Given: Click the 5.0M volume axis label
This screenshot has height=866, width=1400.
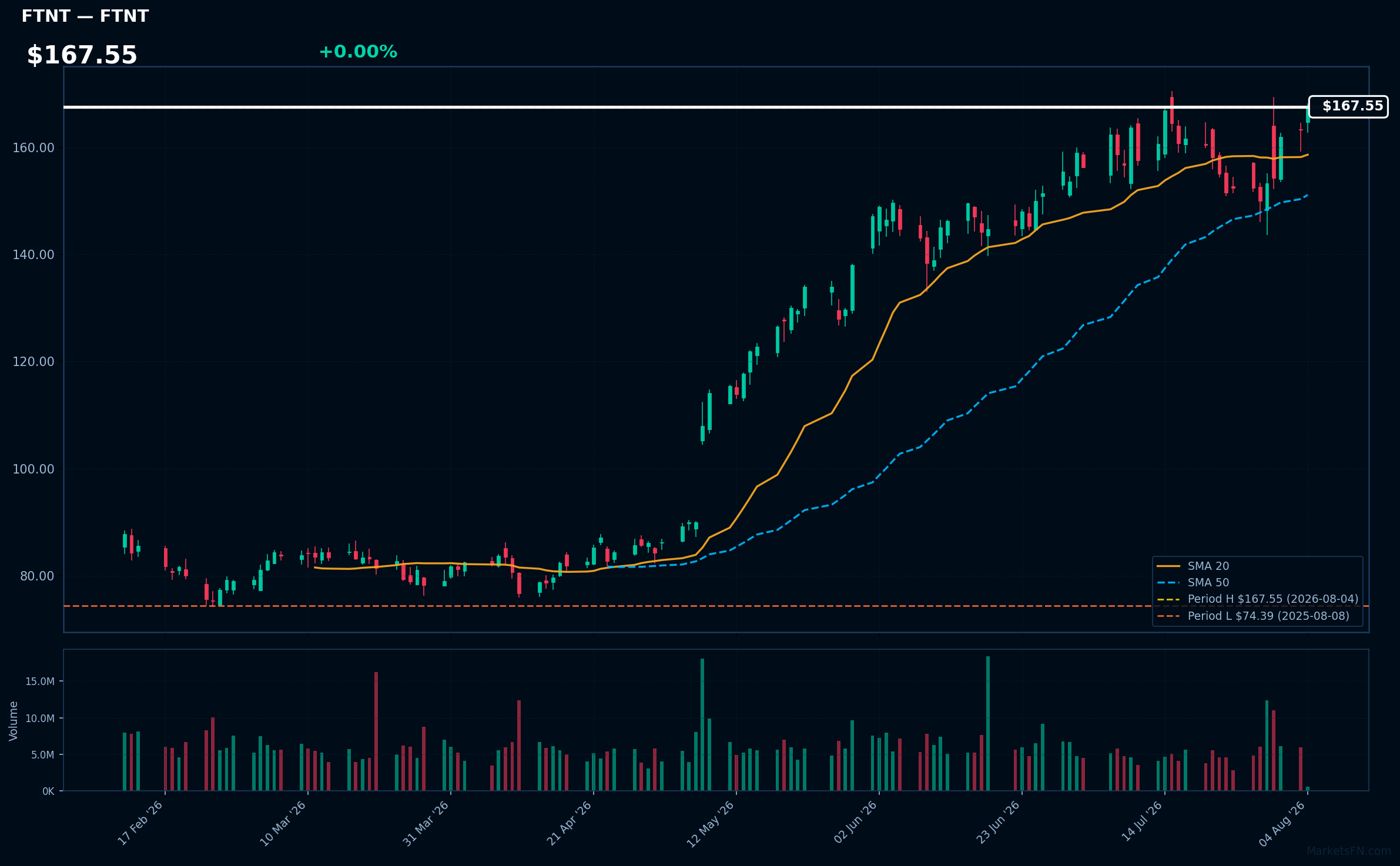Looking at the screenshot, I should point(42,755).
